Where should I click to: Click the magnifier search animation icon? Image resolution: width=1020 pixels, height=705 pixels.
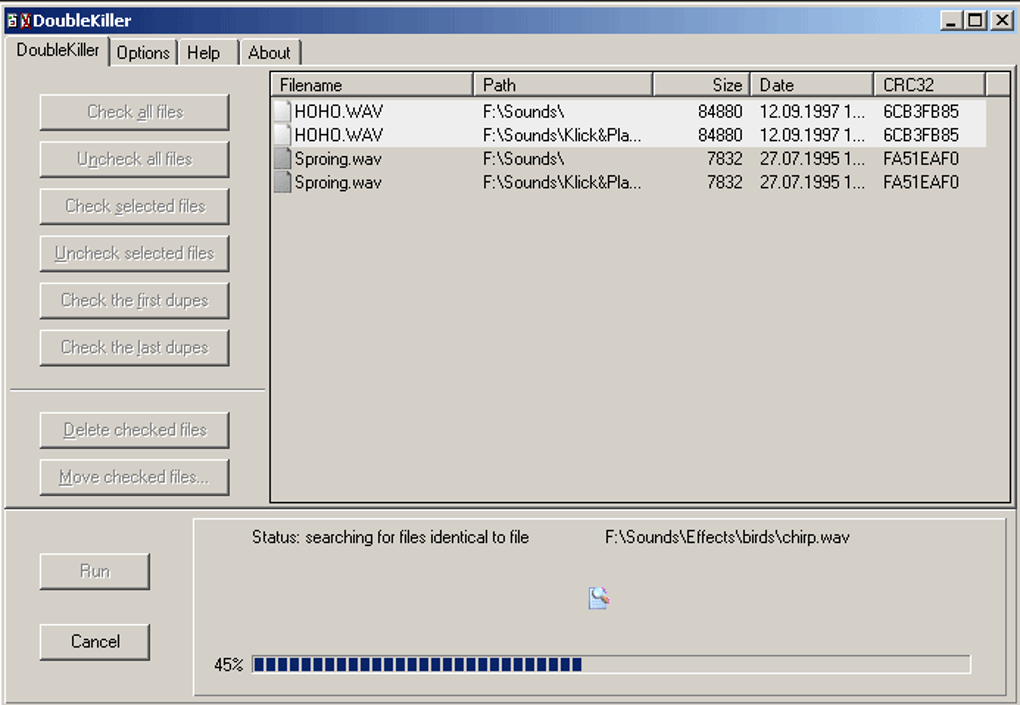tap(598, 598)
